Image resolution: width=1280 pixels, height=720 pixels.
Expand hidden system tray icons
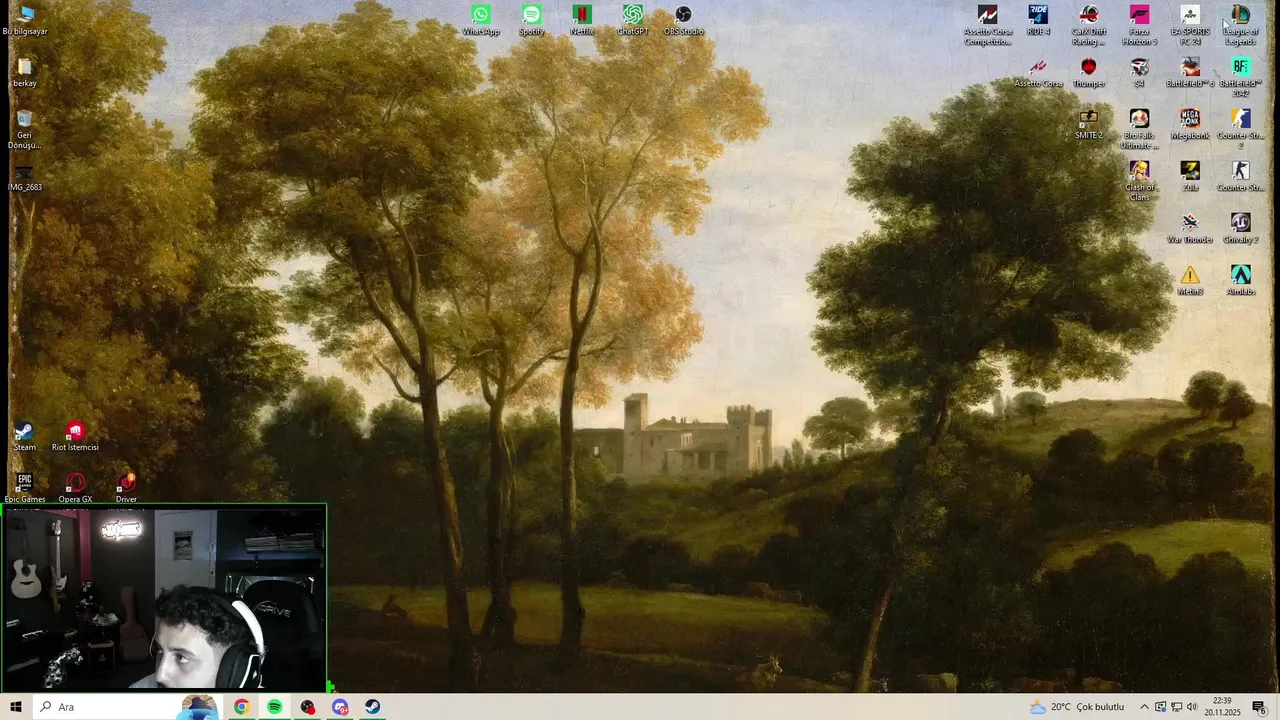(1144, 707)
